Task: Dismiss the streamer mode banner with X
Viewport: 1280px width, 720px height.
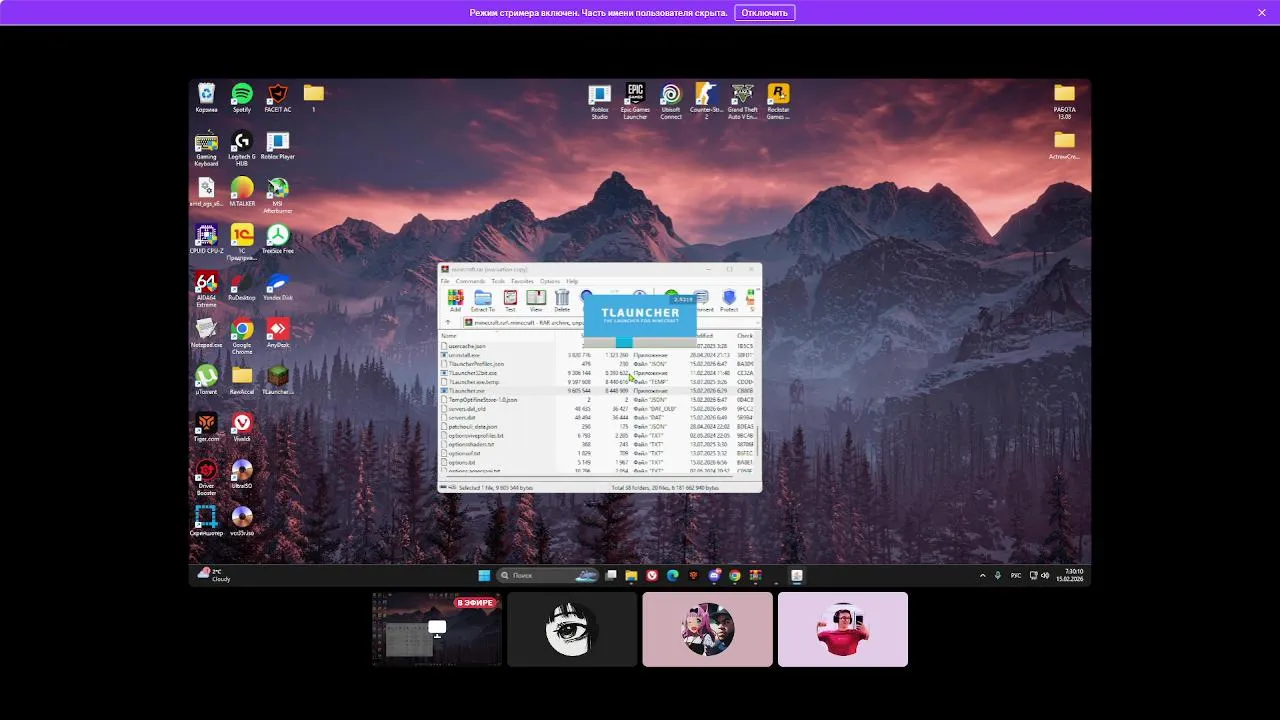Action: point(1262,13)
